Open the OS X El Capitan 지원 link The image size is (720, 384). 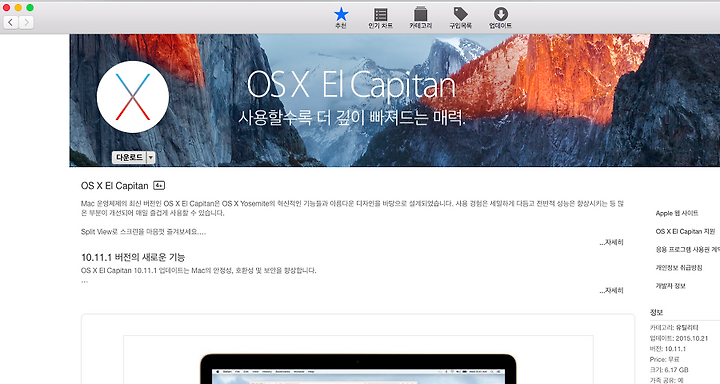click(x=685, y=232)
